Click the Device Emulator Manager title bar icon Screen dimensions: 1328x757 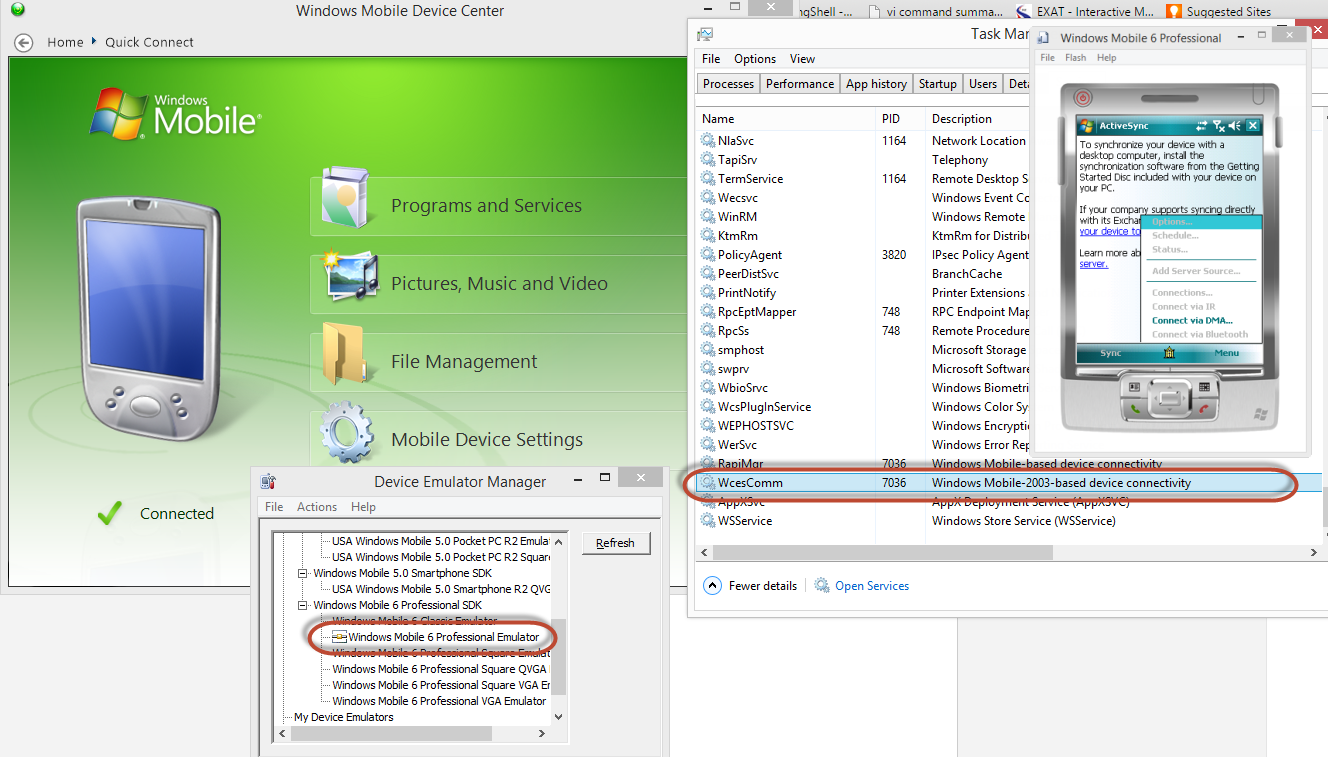(267, 481)
